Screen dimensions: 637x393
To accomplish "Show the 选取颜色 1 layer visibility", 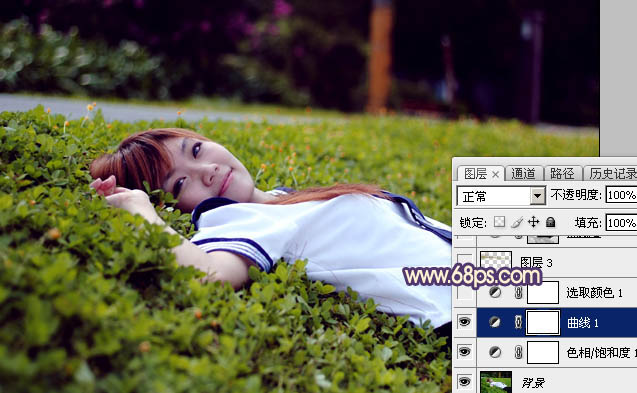I will (x=465, y=293).
